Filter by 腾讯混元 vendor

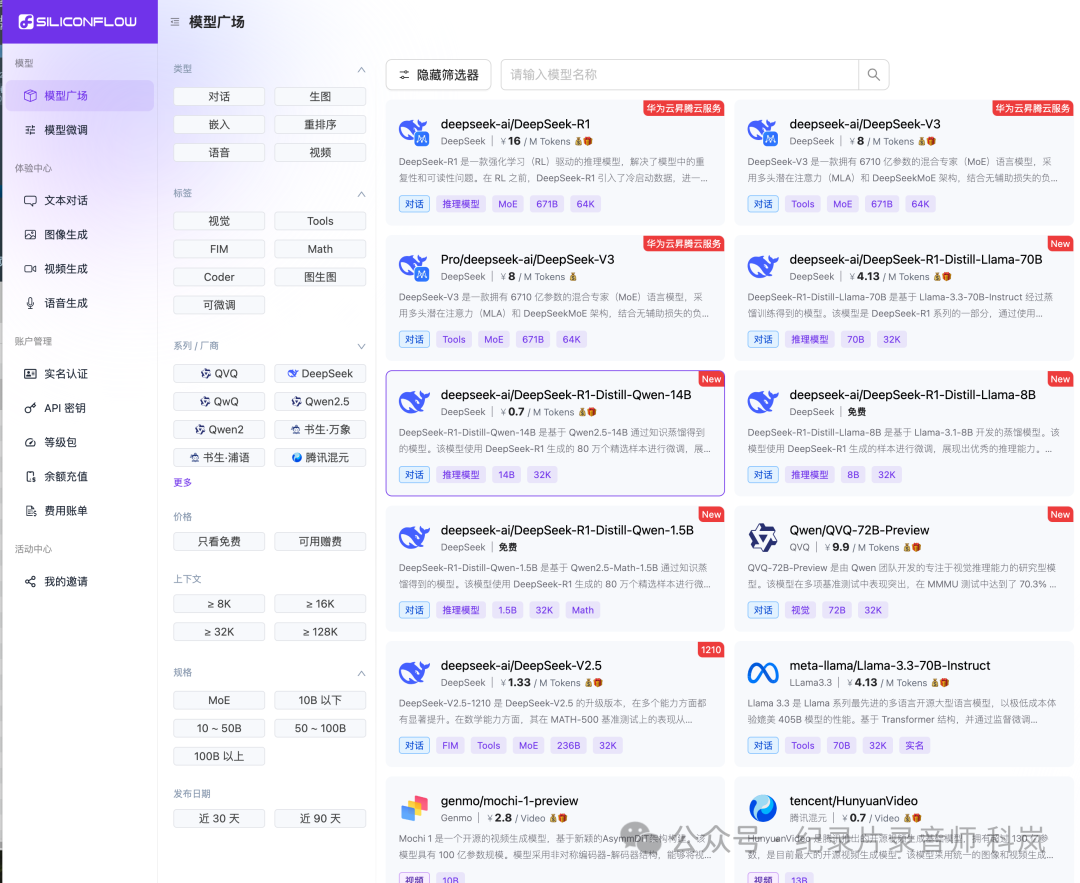coord(320,457)
